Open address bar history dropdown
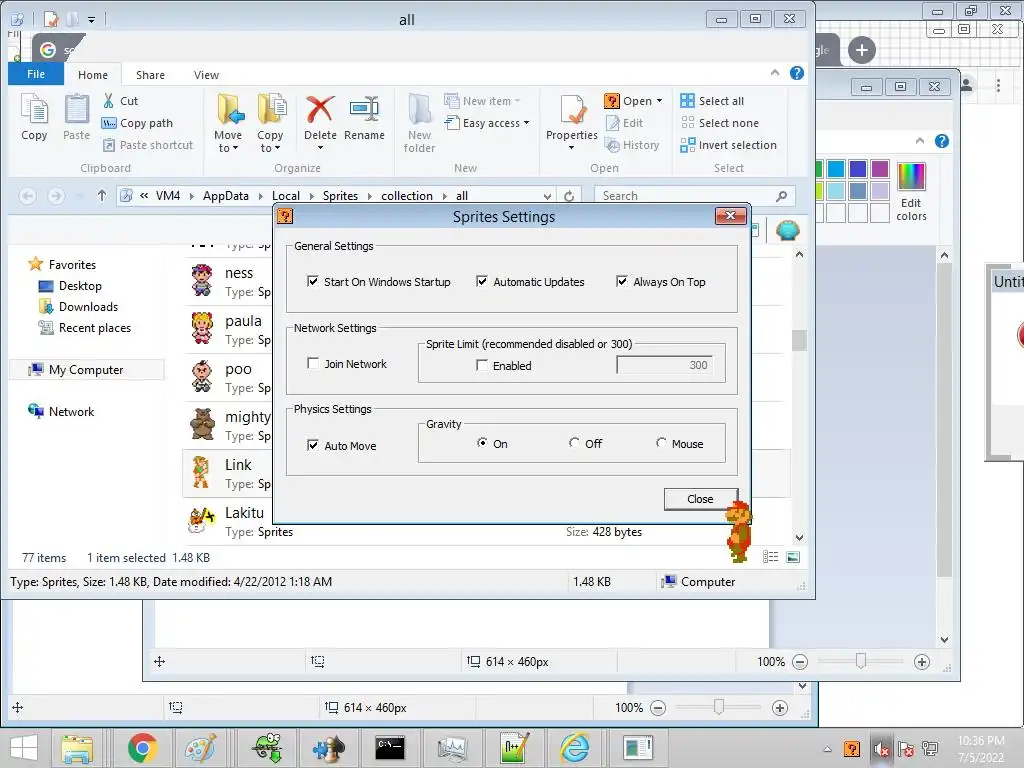The width and height of the screenshot is (1024, 768). point(547,196)
